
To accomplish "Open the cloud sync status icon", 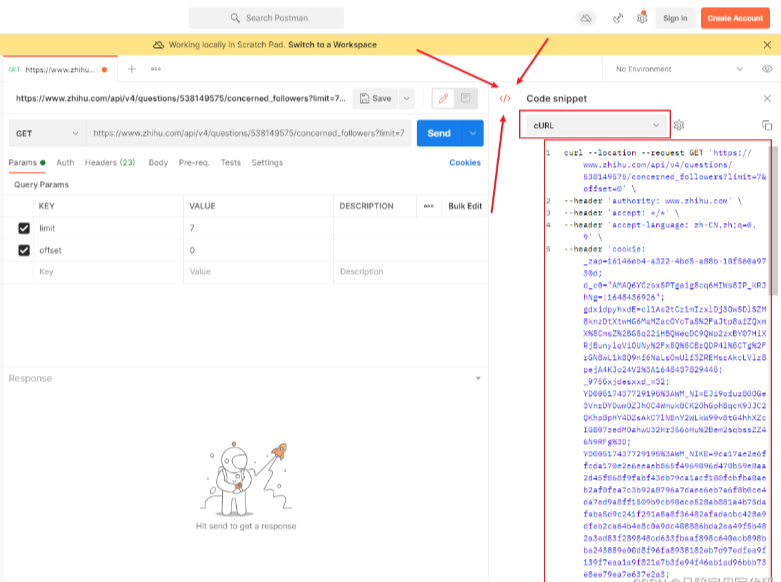I will click(x=586, y=18).
